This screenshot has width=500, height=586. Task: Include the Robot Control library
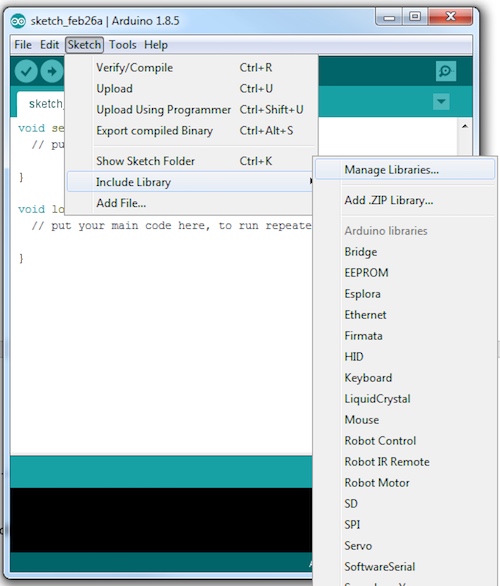405,441
